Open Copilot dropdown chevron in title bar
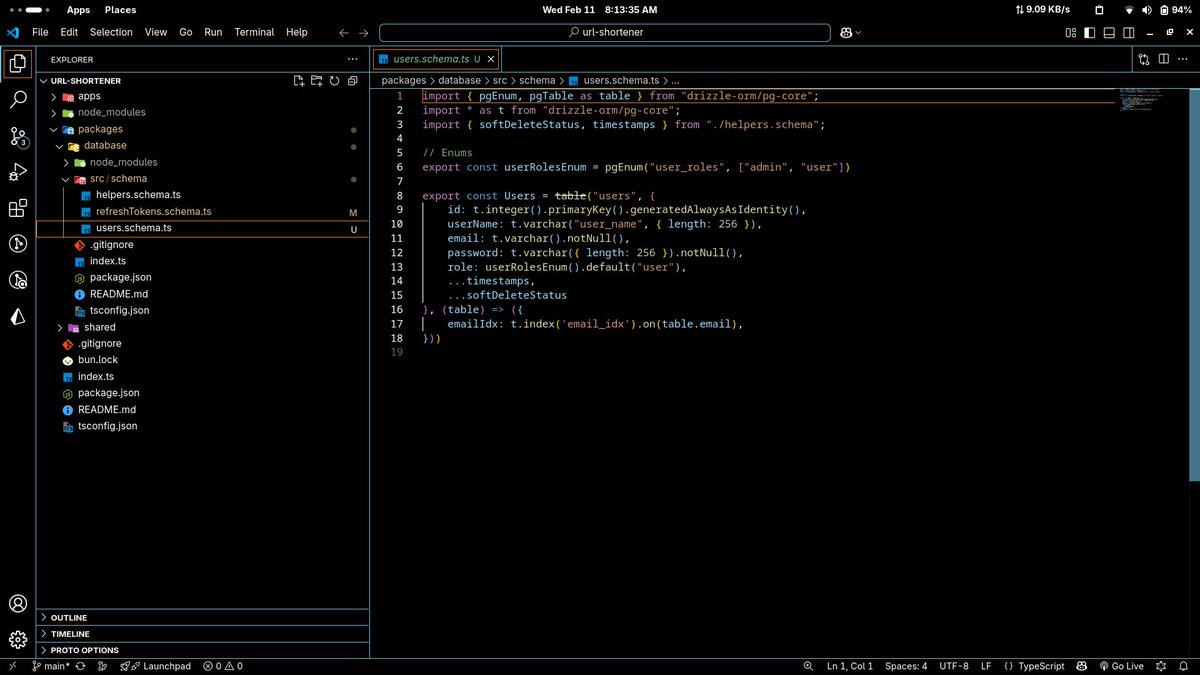1200x675 pixels. [x=858, y=32]
